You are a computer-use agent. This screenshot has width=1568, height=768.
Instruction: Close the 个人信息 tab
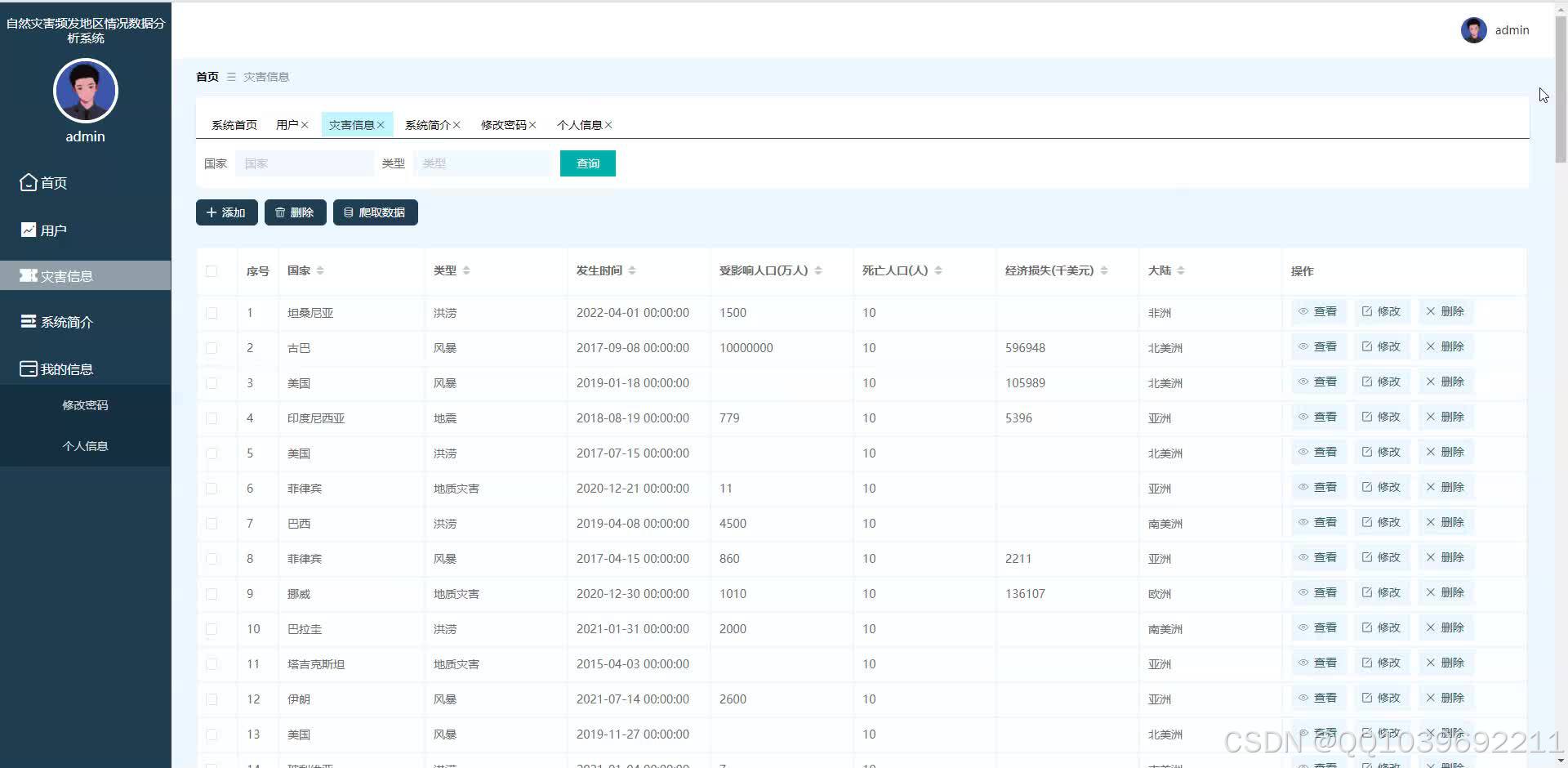coord(608,125)
